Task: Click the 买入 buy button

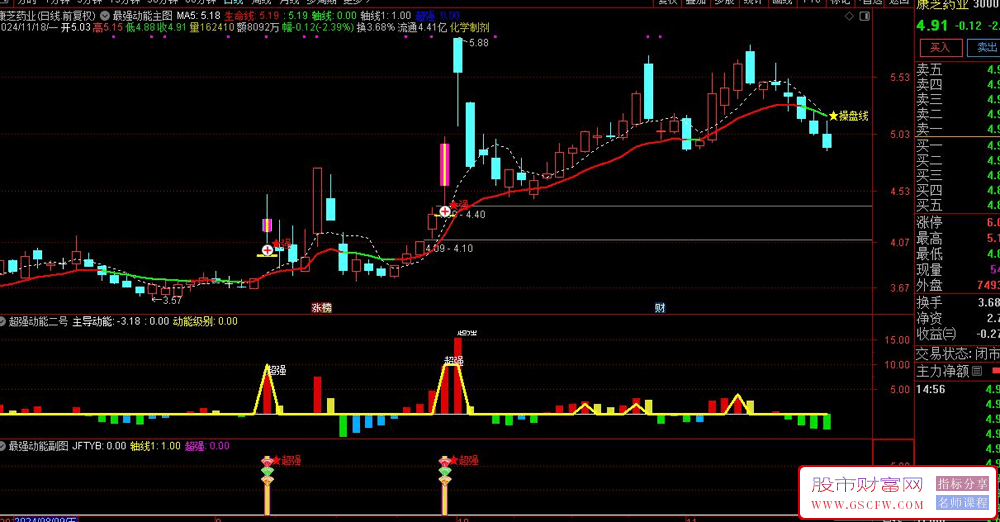Action: (940, 48)
